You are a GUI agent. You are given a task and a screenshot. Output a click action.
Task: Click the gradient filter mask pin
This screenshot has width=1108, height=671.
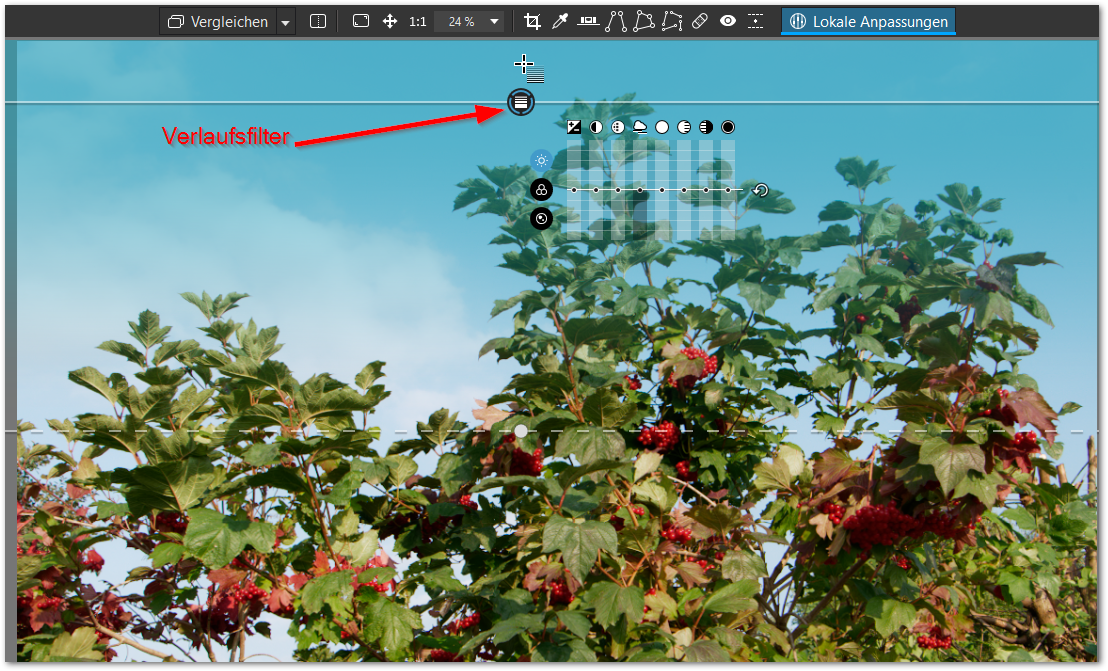pyautogui.click(x=520, y=102)
